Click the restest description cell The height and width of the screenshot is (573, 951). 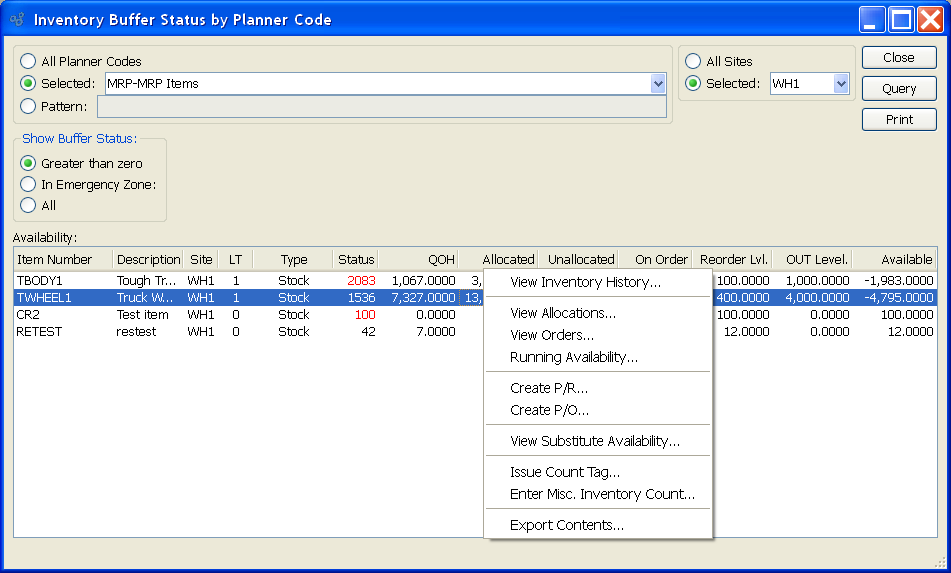[136, 332]
